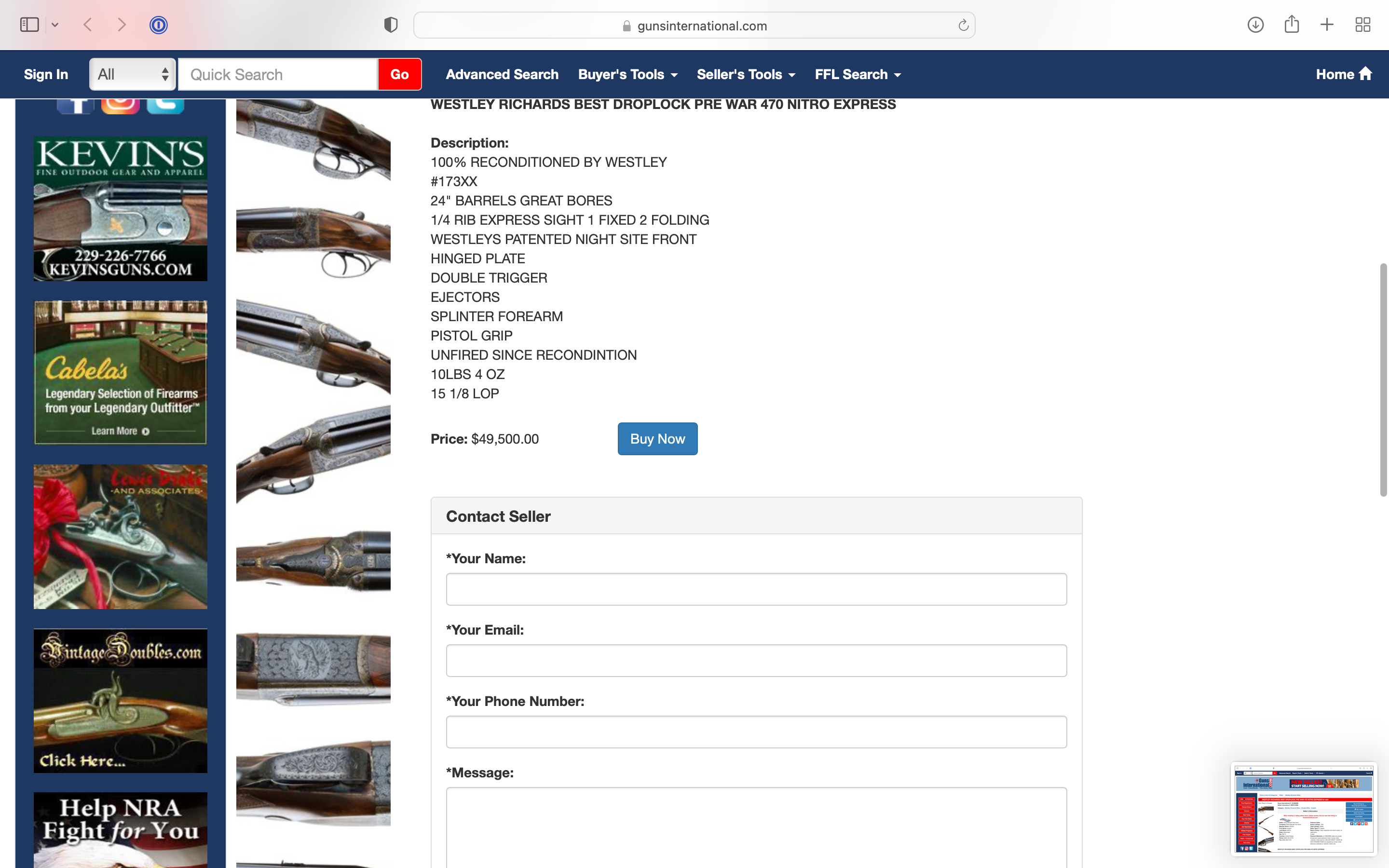Screen dimensions: 1389x868
Task: Show the tab overview grid icon
Action: [1362, 25]
